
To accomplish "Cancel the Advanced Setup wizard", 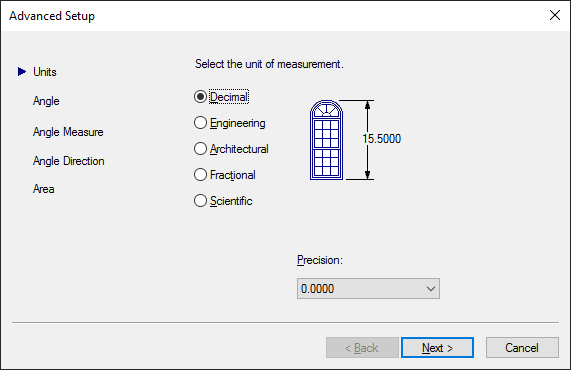I will pos(522,347).
